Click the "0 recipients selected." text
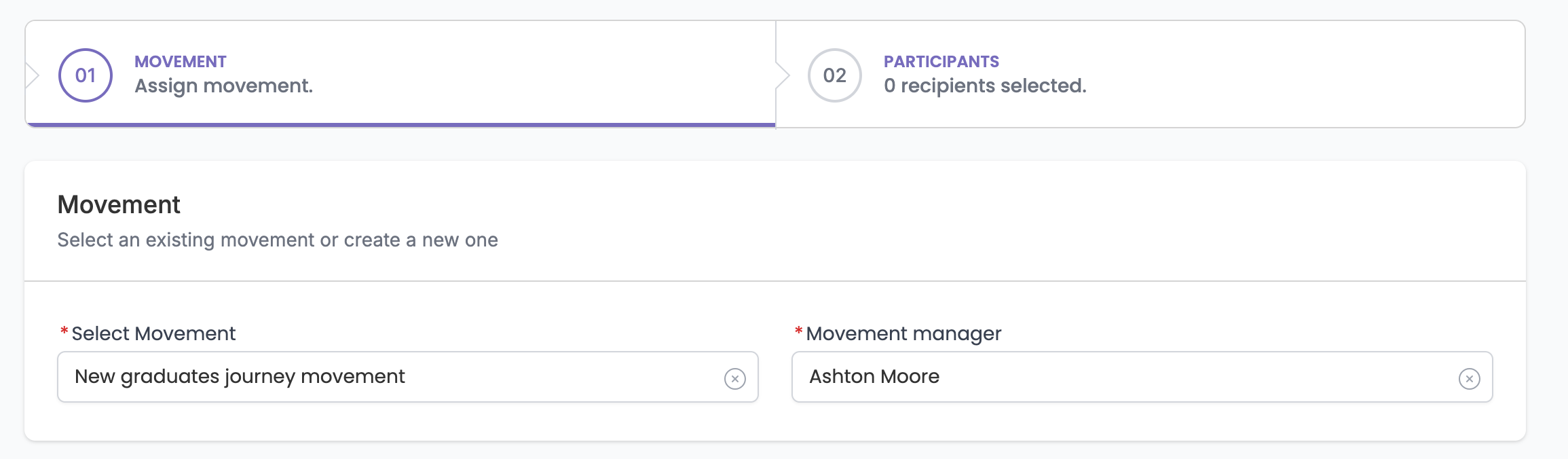This screenshot has width=1568, height=459. tap(985, 86)
